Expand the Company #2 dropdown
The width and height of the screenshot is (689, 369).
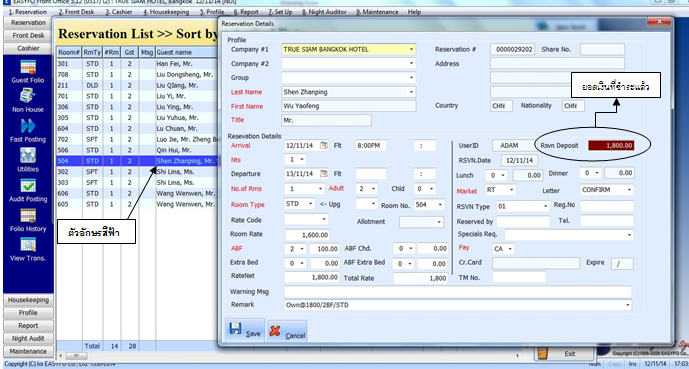click(x=411, y=64)
